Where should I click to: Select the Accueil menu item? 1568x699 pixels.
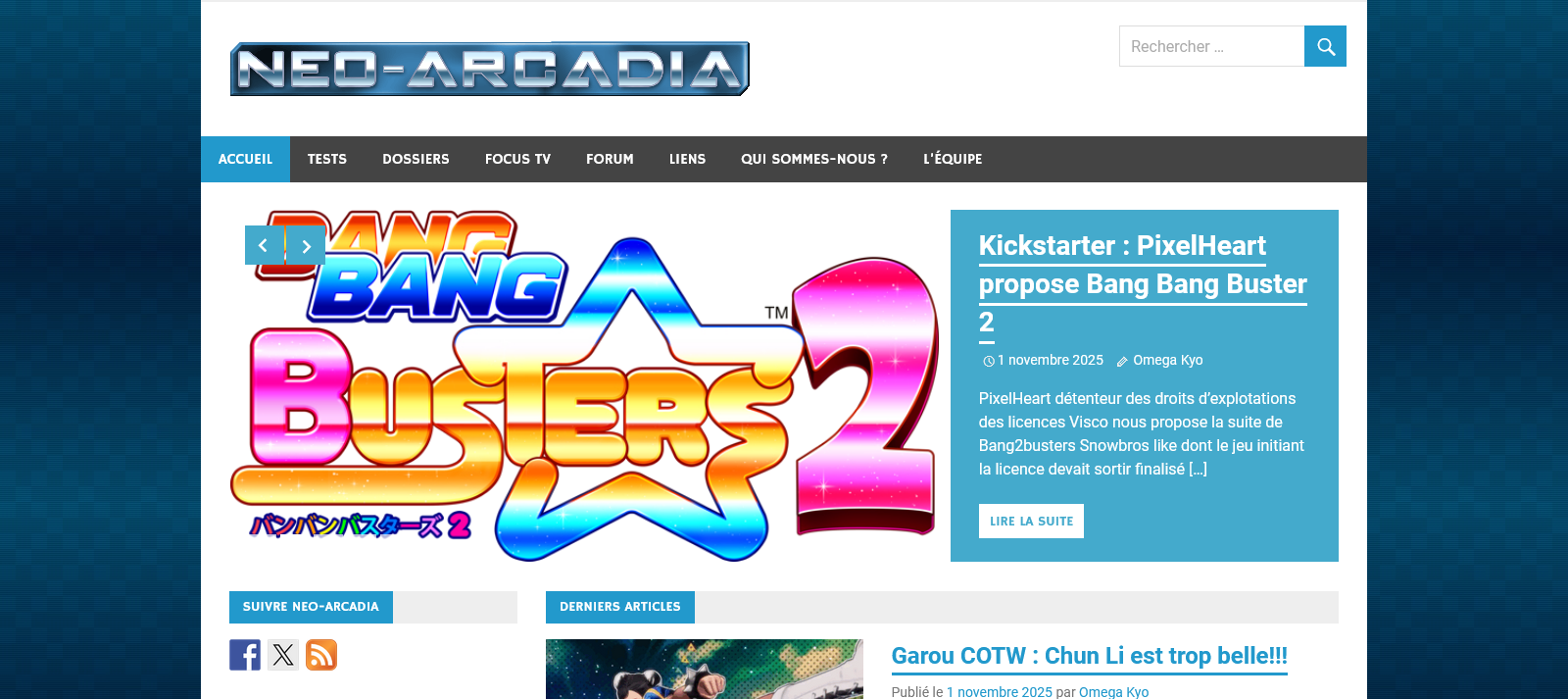click(x=245, y=159)
